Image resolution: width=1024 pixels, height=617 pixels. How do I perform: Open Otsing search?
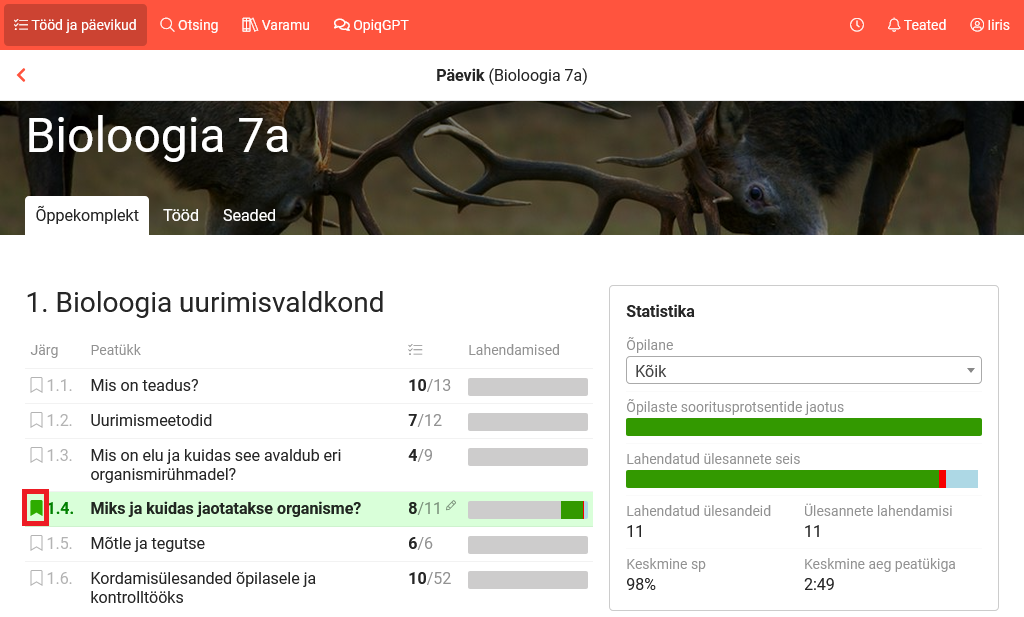pyautogui.click(x=189, y=25)
